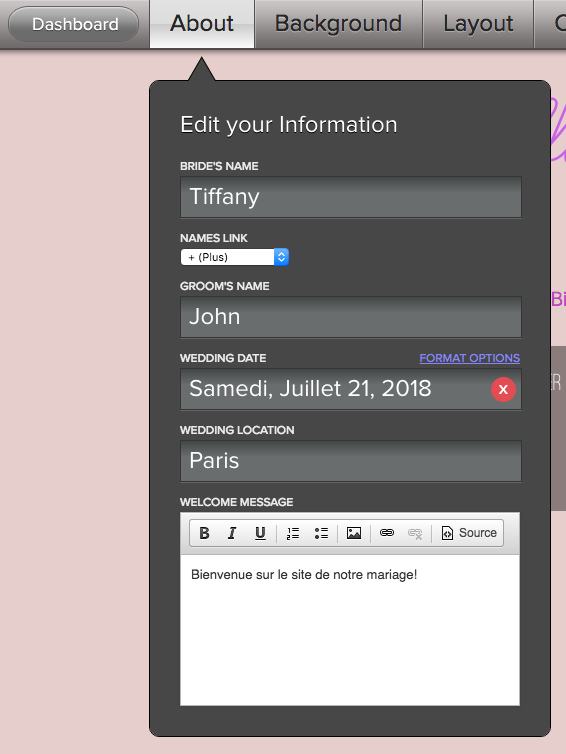This screenshot has height=754, width=566.
Task: Apply underline formatting in welcome message toolbar
Action: point(260,533)
